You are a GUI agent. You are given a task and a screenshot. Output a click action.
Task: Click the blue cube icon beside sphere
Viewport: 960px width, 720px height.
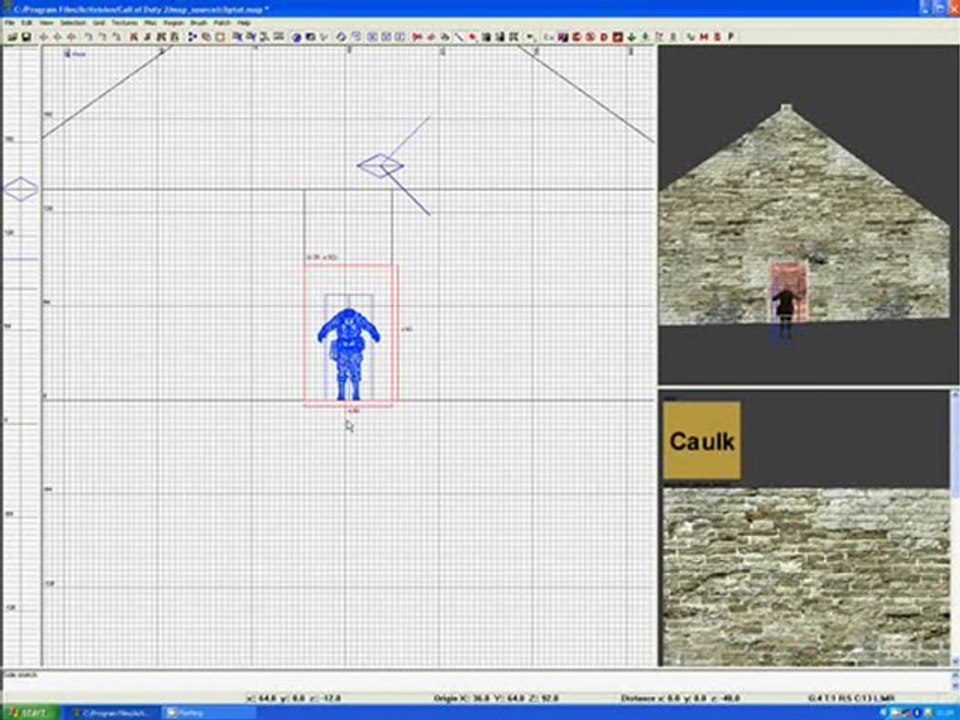[310, 37]
